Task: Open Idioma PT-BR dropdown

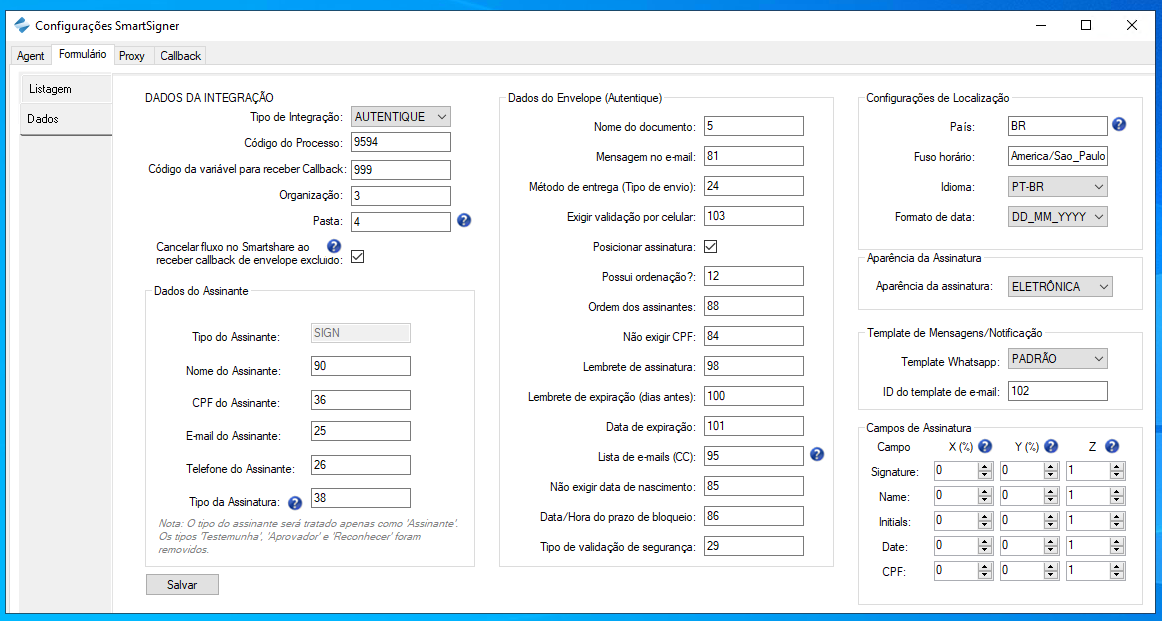Action: point(1058,186)
